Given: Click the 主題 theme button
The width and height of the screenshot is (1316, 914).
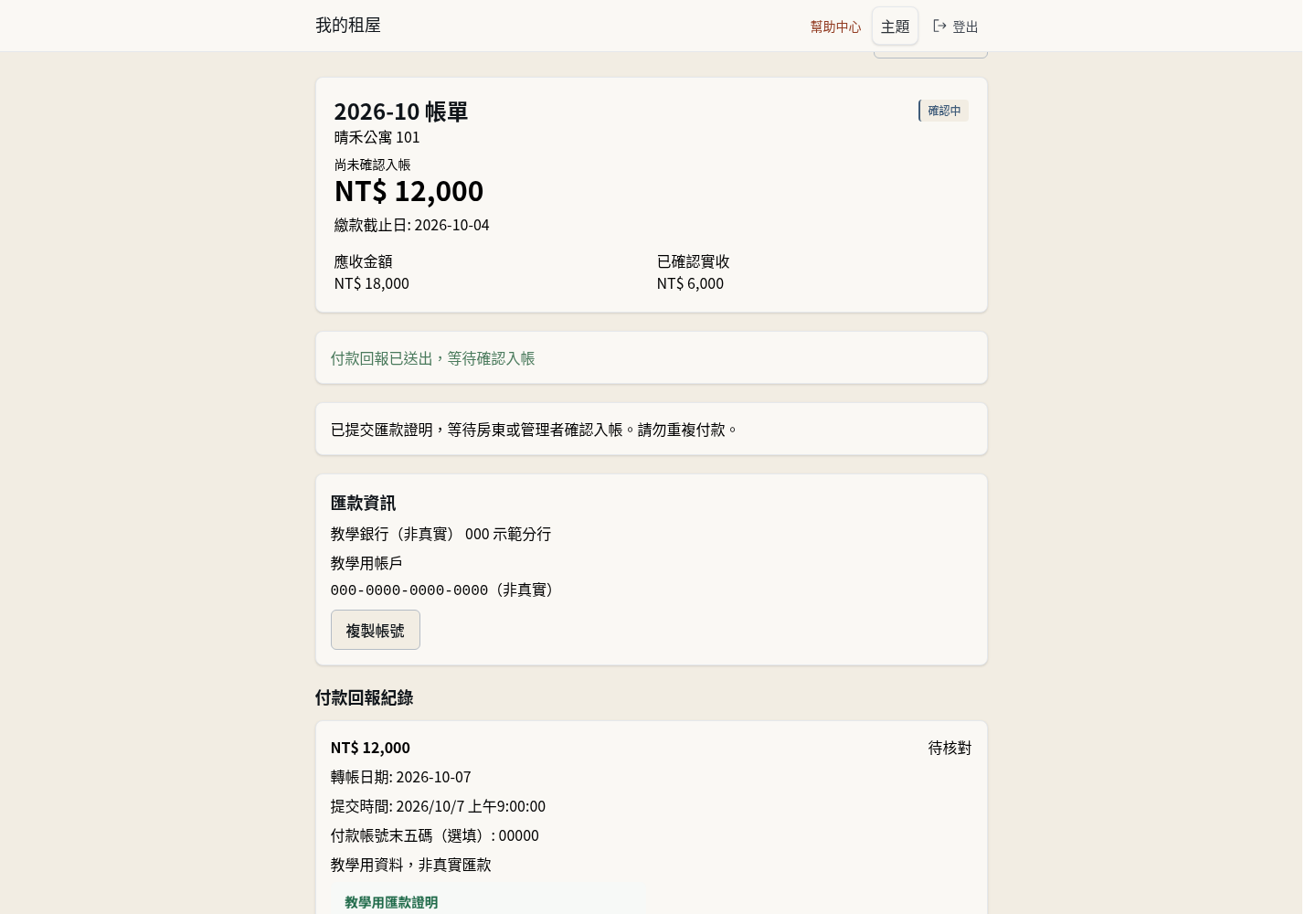Looking at the screenshot, I should (x=896, y=27).
